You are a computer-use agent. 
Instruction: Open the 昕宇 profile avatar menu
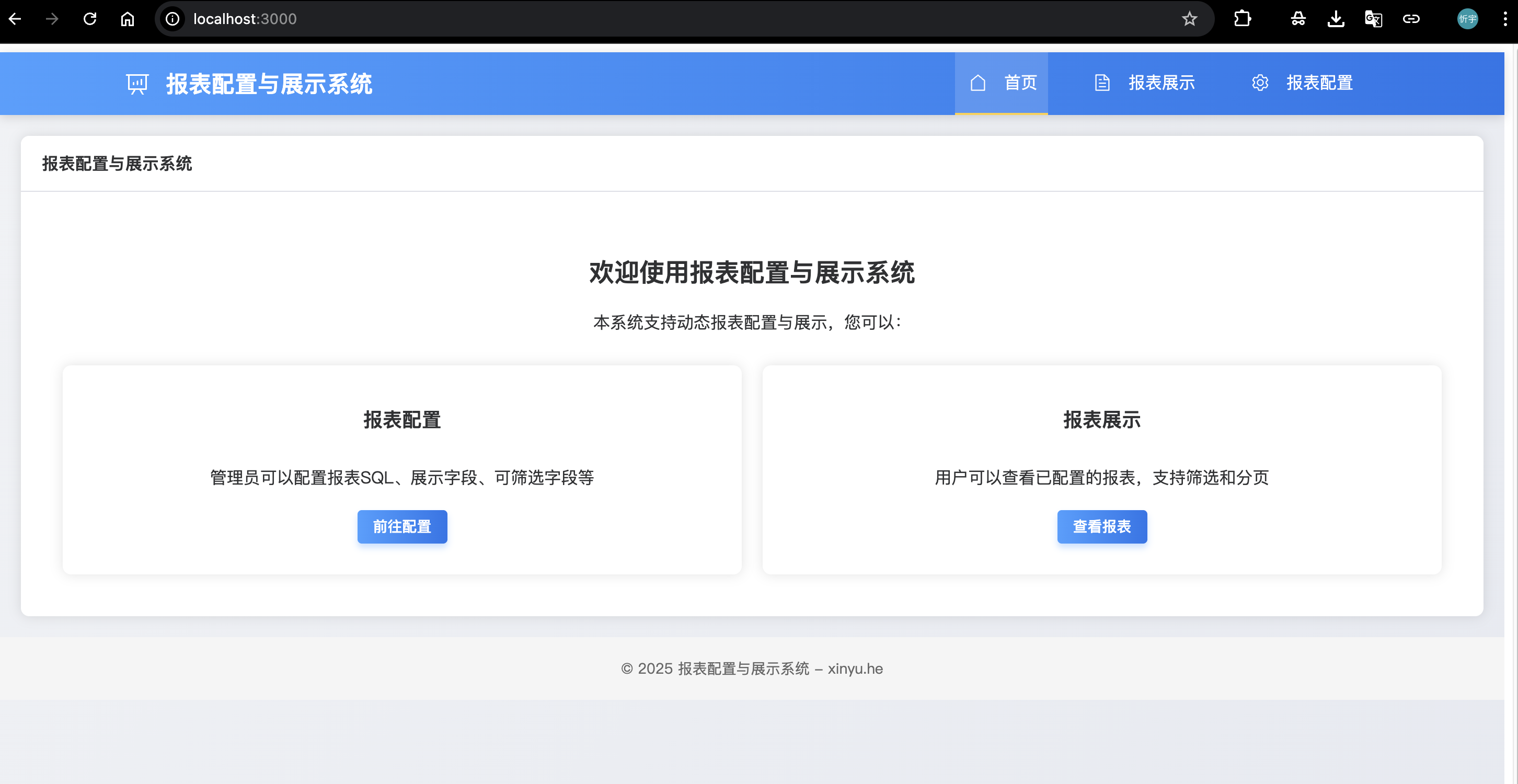point(1467,19)
